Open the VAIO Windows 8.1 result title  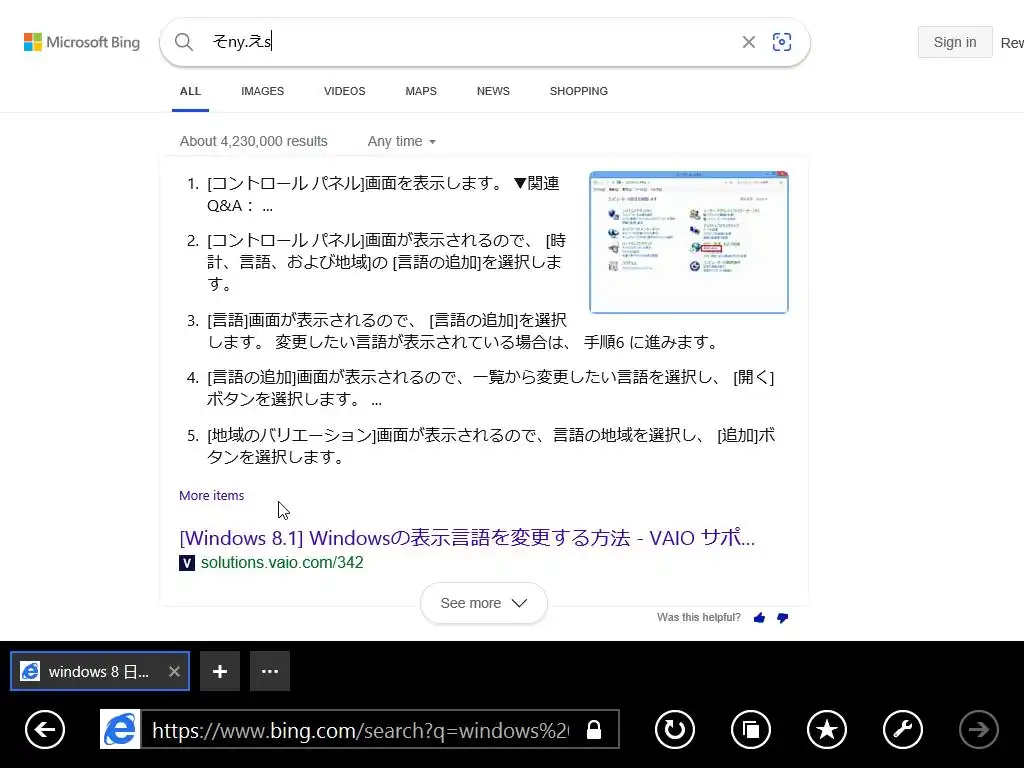(x=467, y=537)
